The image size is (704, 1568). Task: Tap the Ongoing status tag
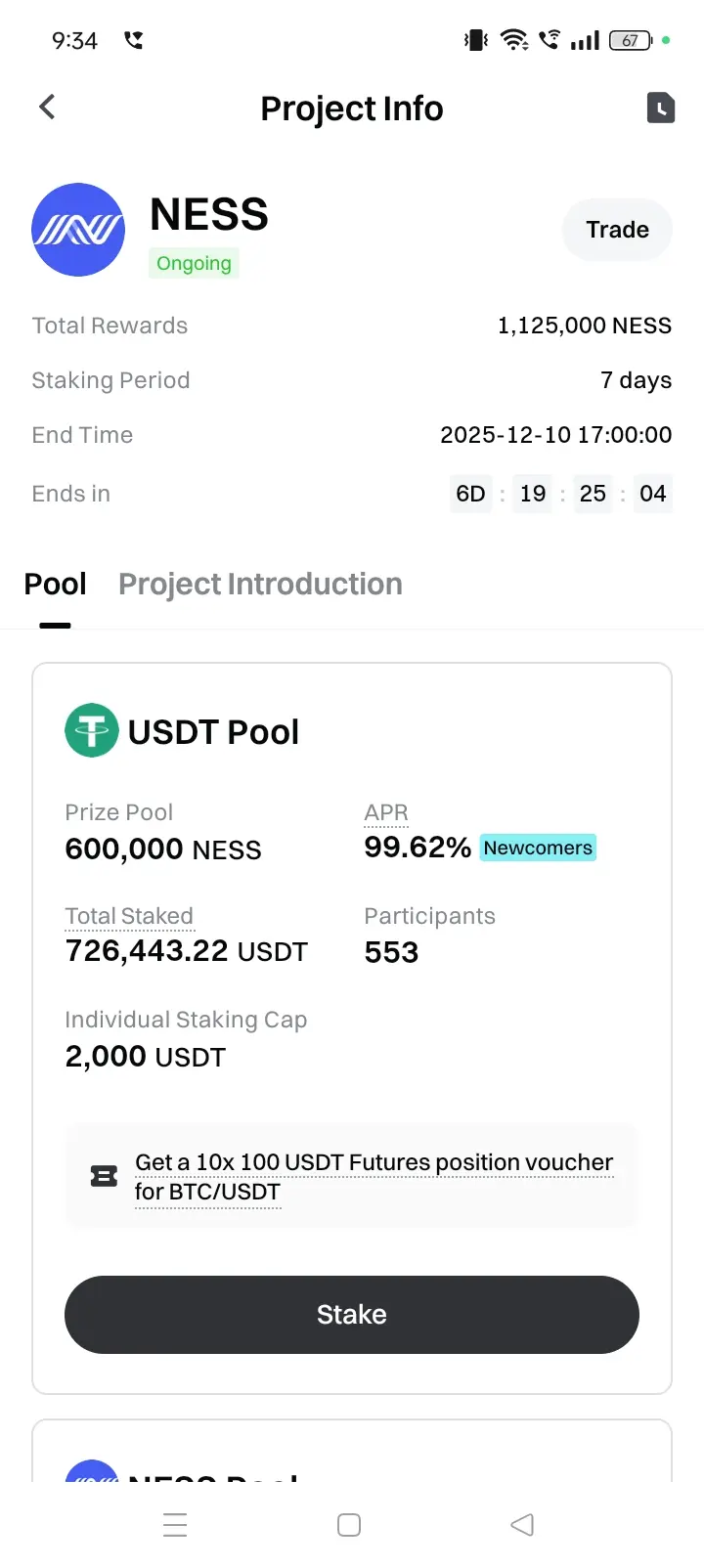click(194, 263)
